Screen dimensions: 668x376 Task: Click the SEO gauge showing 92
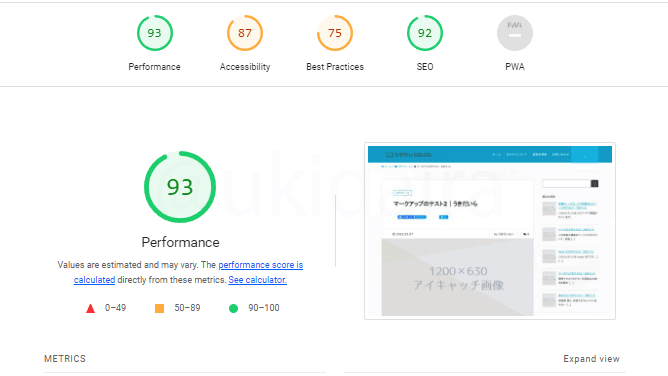[425, 33]
